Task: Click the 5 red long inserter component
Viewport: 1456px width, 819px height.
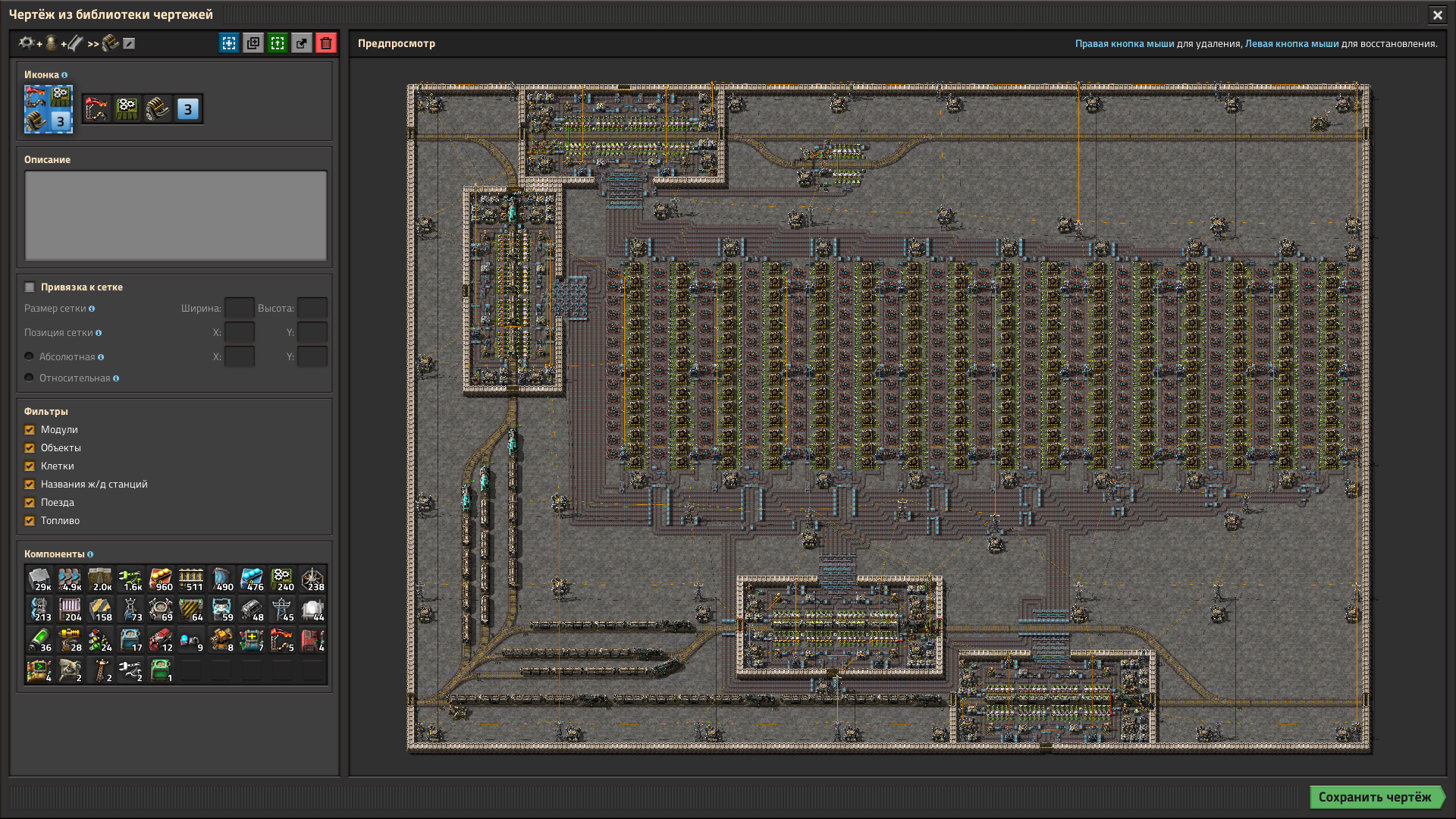Action: pyautogui.click(x=282, y=640)
